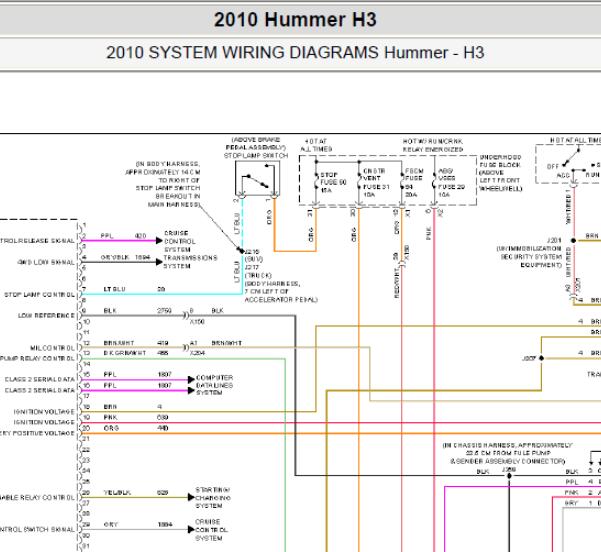601x552 pixels.
Task: Click circuit number "2750" on the BLK wire
Action: coord(164,310)
